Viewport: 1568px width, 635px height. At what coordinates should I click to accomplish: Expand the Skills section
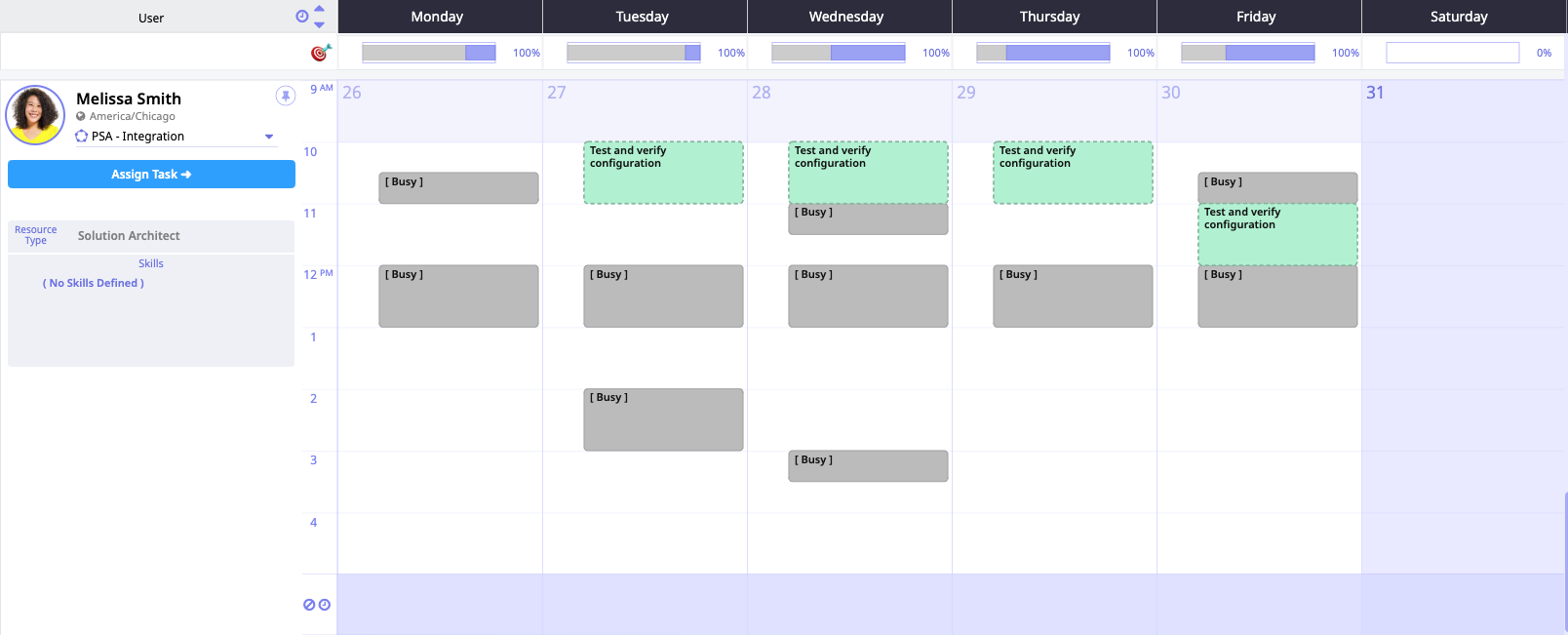pos(150,262)
